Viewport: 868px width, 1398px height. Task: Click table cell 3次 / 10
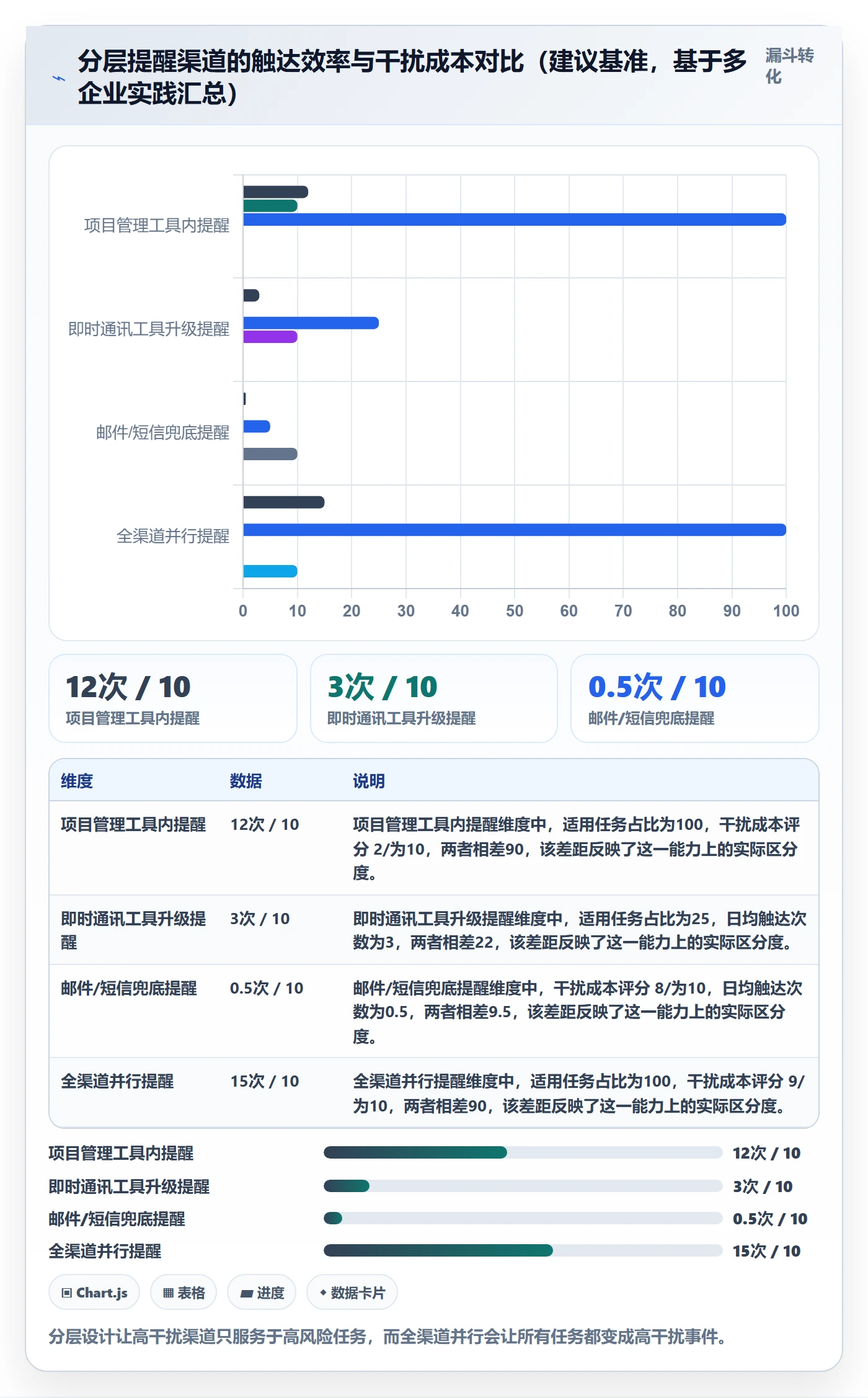[x=260, y=919]
